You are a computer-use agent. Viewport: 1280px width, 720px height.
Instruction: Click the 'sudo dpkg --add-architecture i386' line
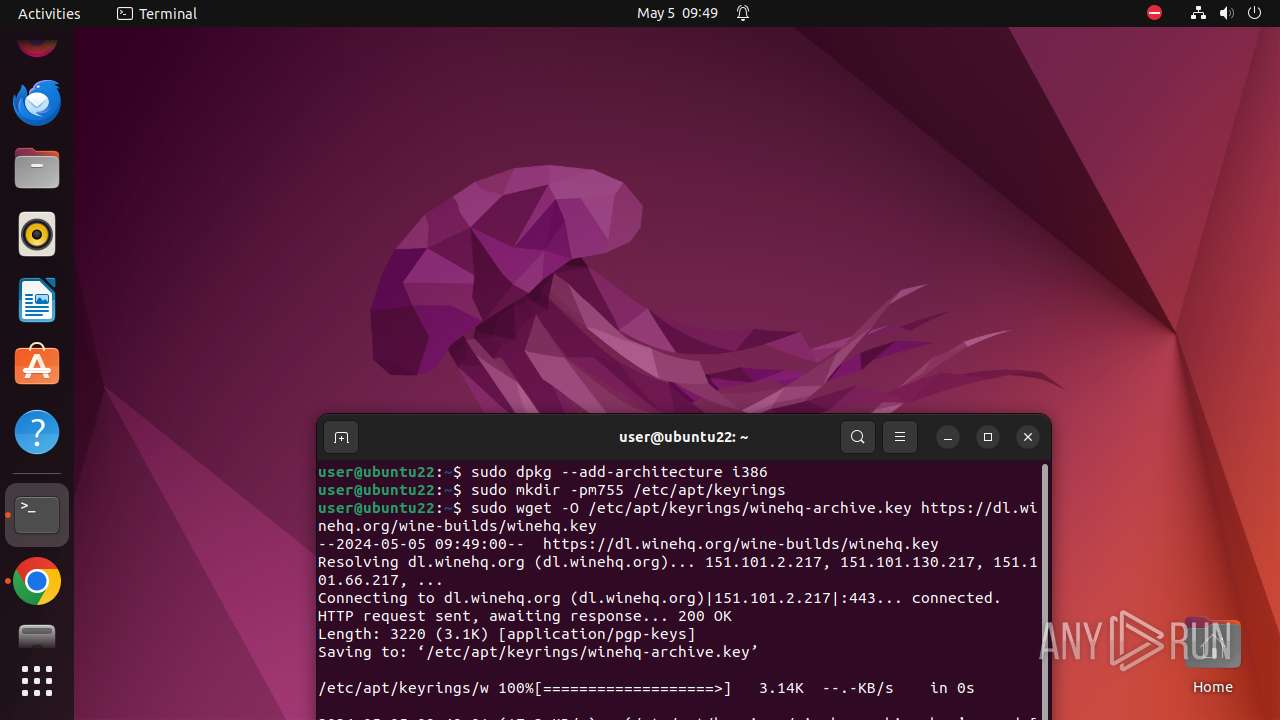click(543, 472)
